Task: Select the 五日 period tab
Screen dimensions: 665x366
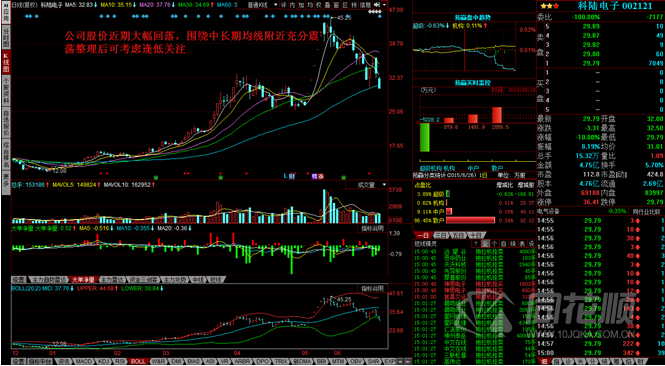Action: click(x=458, y=235)
